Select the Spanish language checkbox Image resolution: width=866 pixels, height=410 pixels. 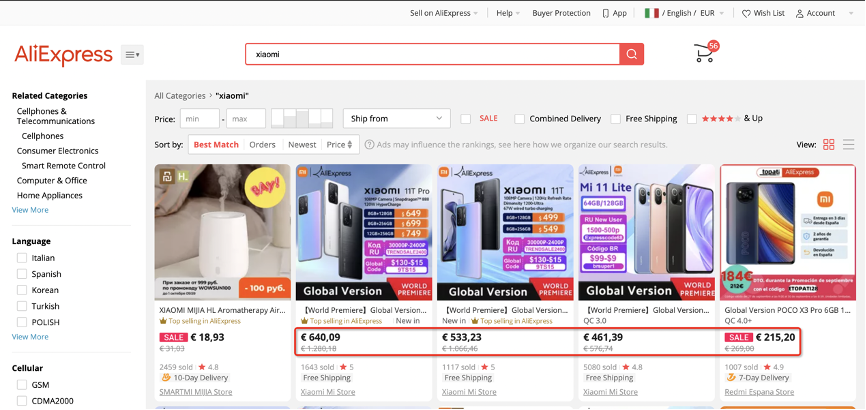click(22, 274)
